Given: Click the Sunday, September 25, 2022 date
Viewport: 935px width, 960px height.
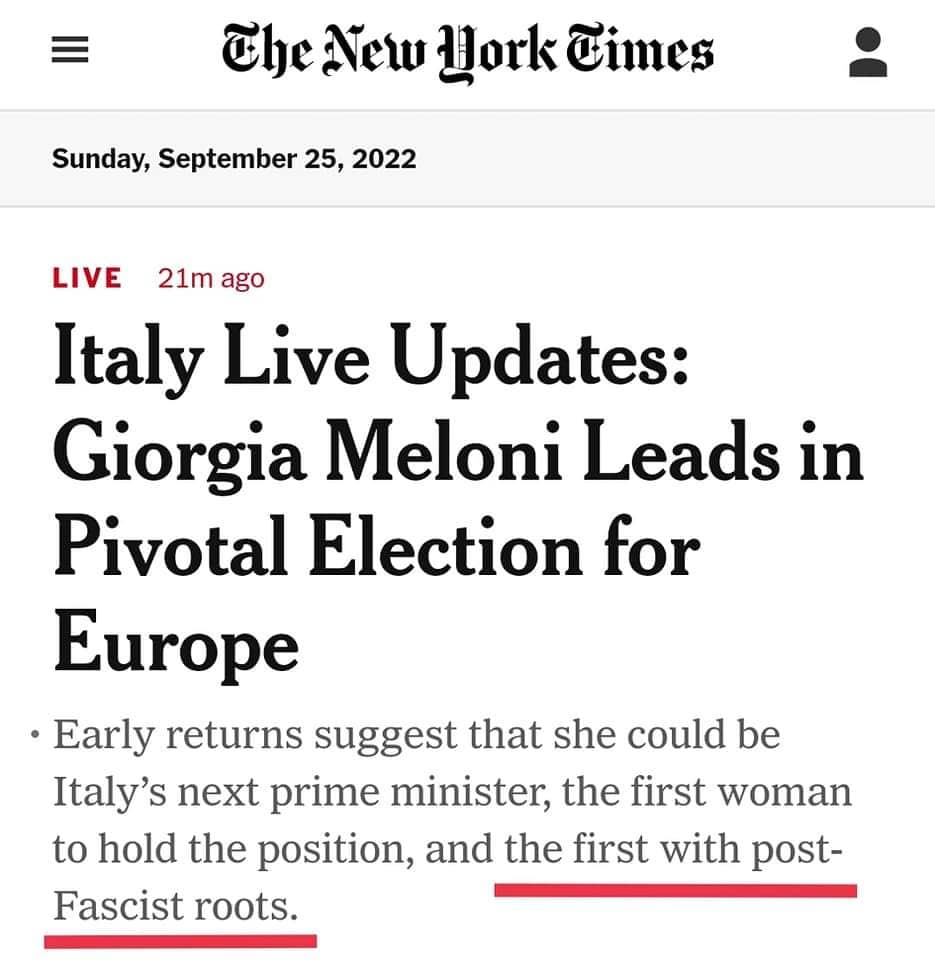Looking at the screenshot, I should pos(234,159).
